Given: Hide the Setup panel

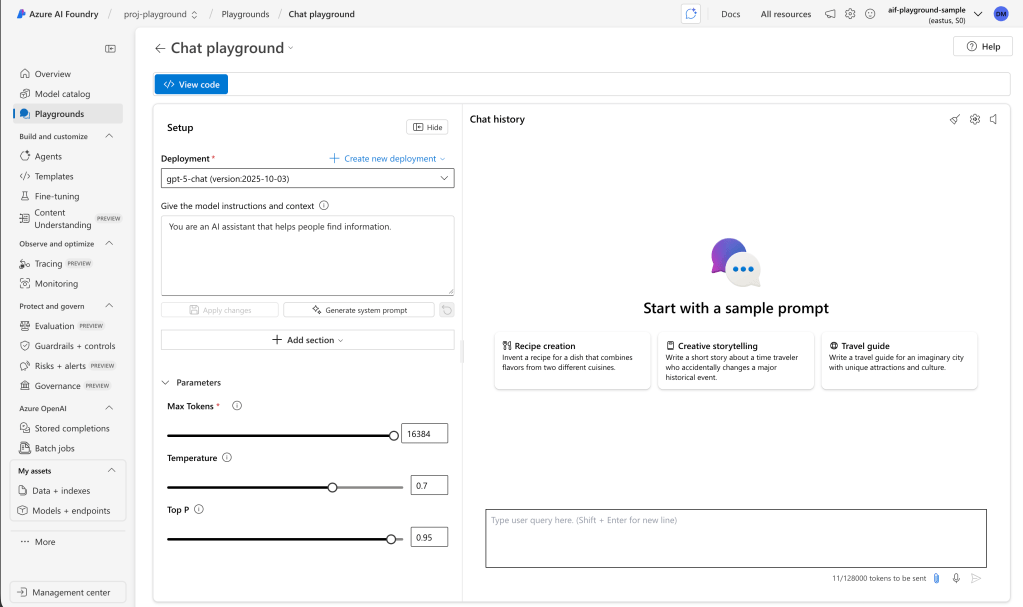Looking at the screenshot, I should coord(427,127).
